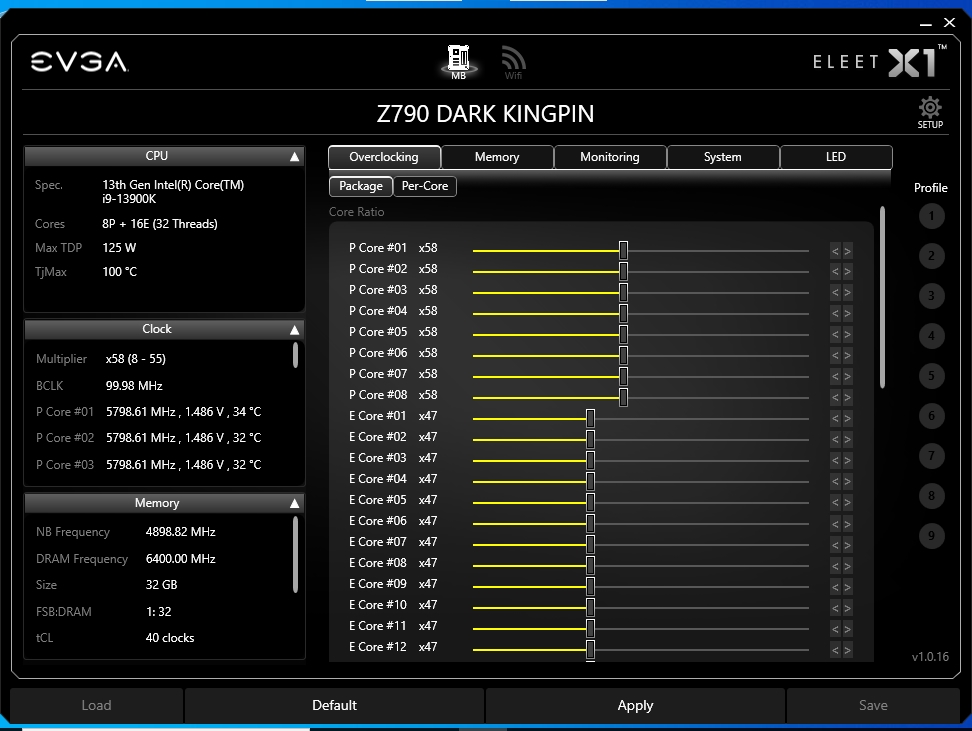Click P Core #08 ratio slider handle
This screenshot has height=731, width=972.
(623, 397)
